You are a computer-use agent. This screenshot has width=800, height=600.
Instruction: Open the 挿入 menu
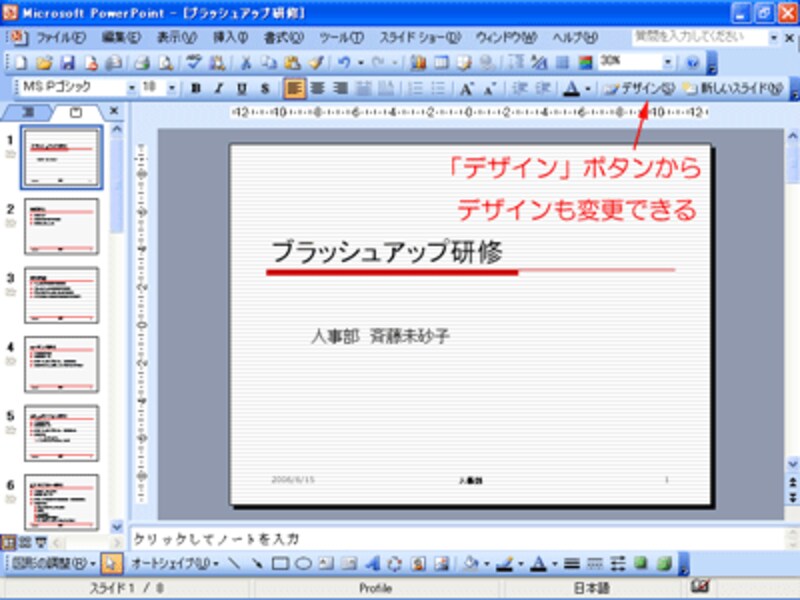231,37
